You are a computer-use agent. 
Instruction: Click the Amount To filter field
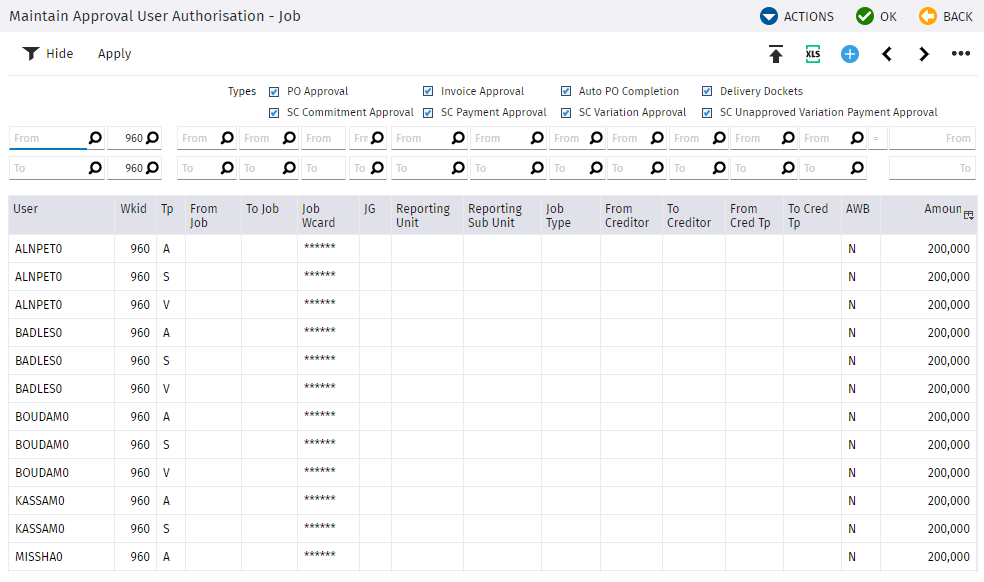933,168
